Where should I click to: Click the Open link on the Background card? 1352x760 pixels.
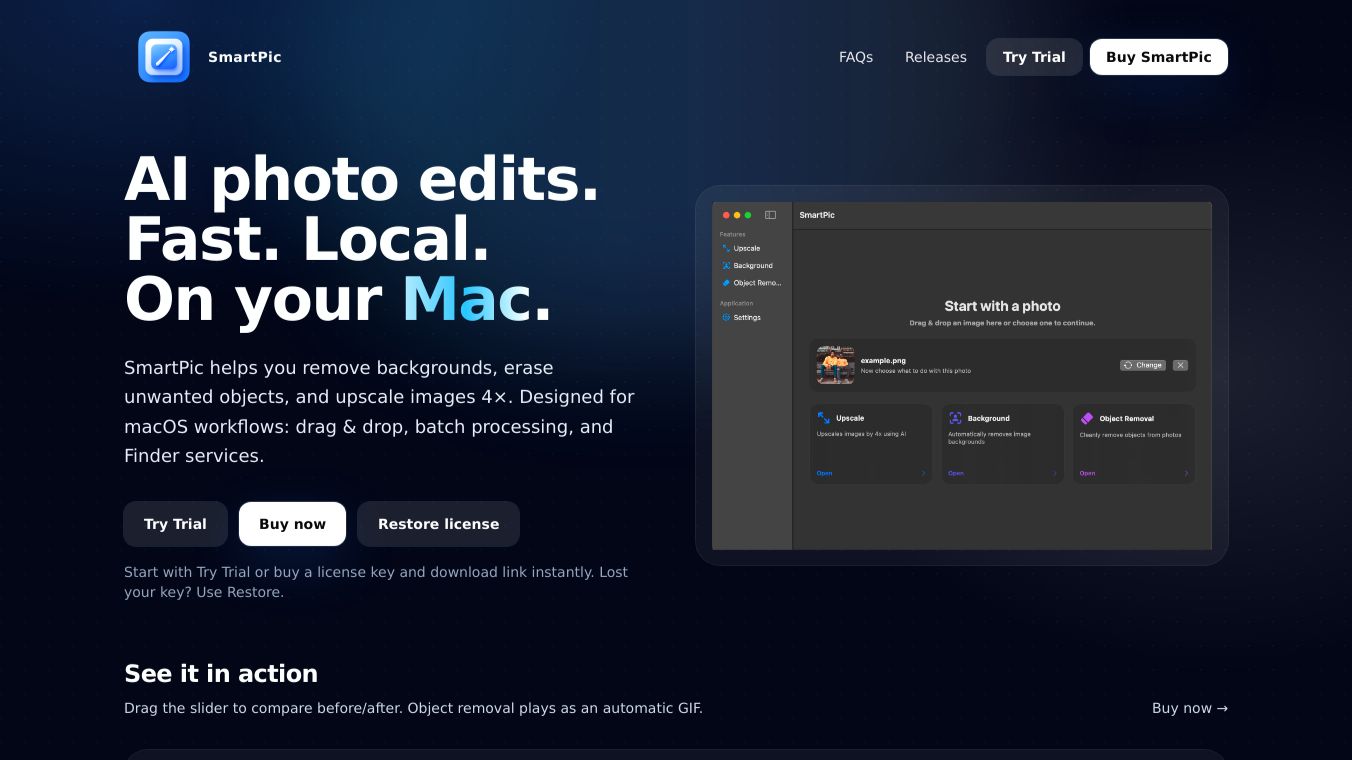click(x=956, y=473)
